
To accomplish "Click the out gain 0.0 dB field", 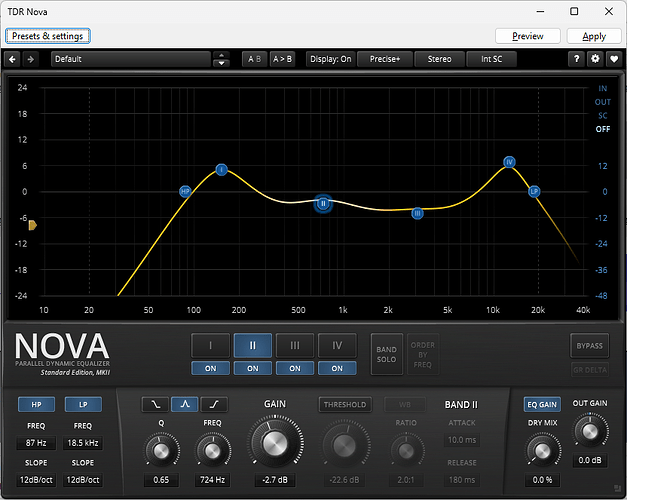I will click(x=590, y=460).
